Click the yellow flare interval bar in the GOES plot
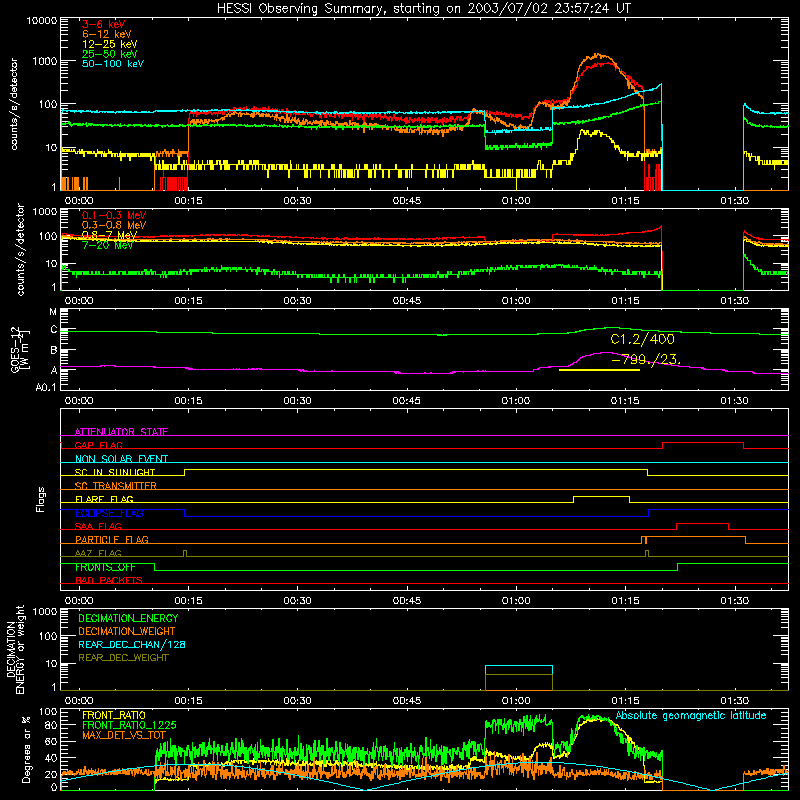 click(x=599, y=370)
